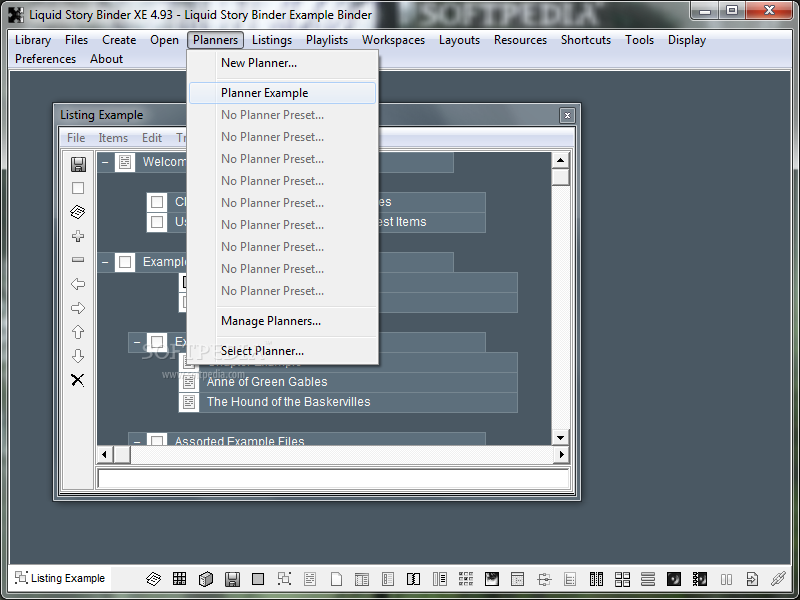Open the Library menu
The height and width of the screenshot is (600, 800).
(x=33, y=40)
